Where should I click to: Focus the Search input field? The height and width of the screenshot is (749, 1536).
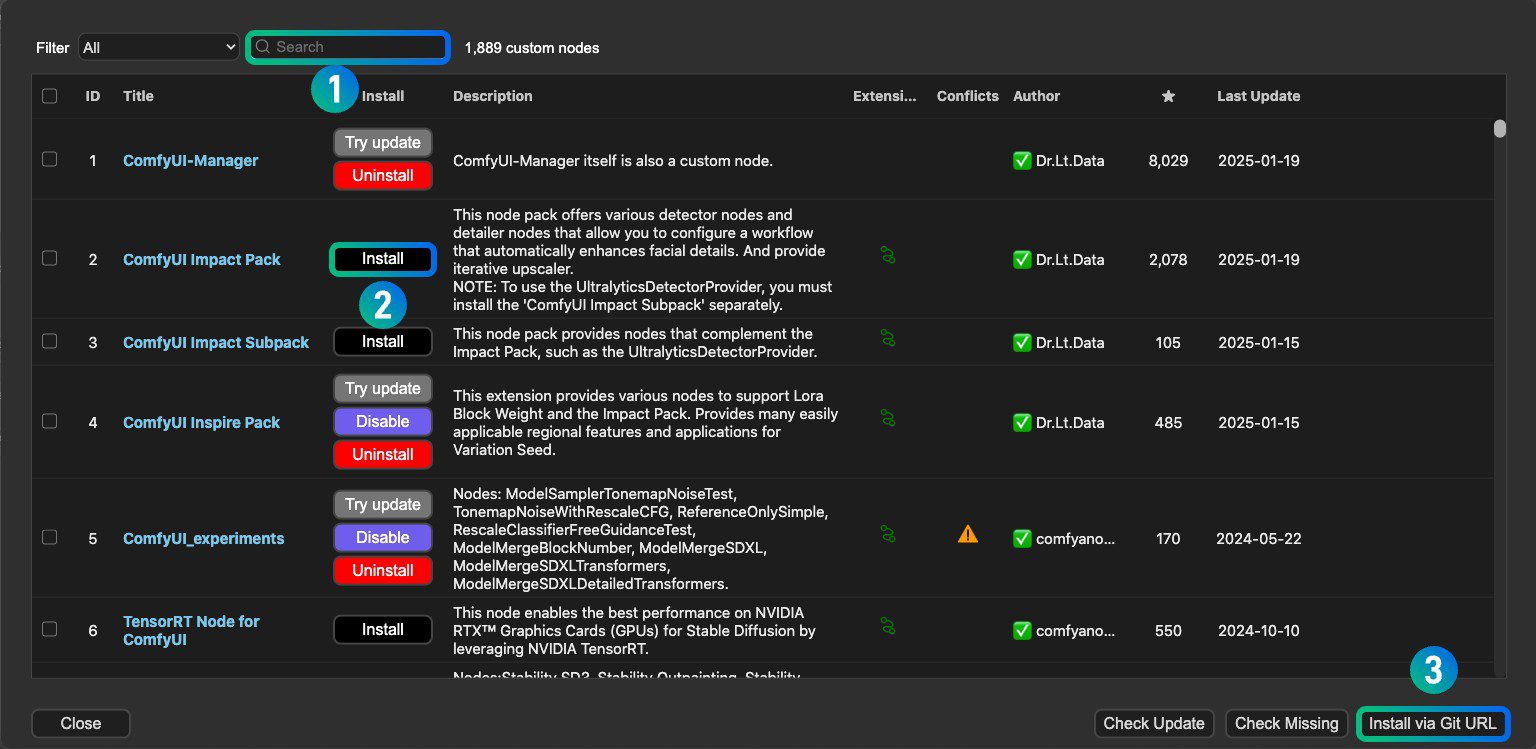click(x=347, y=47)
